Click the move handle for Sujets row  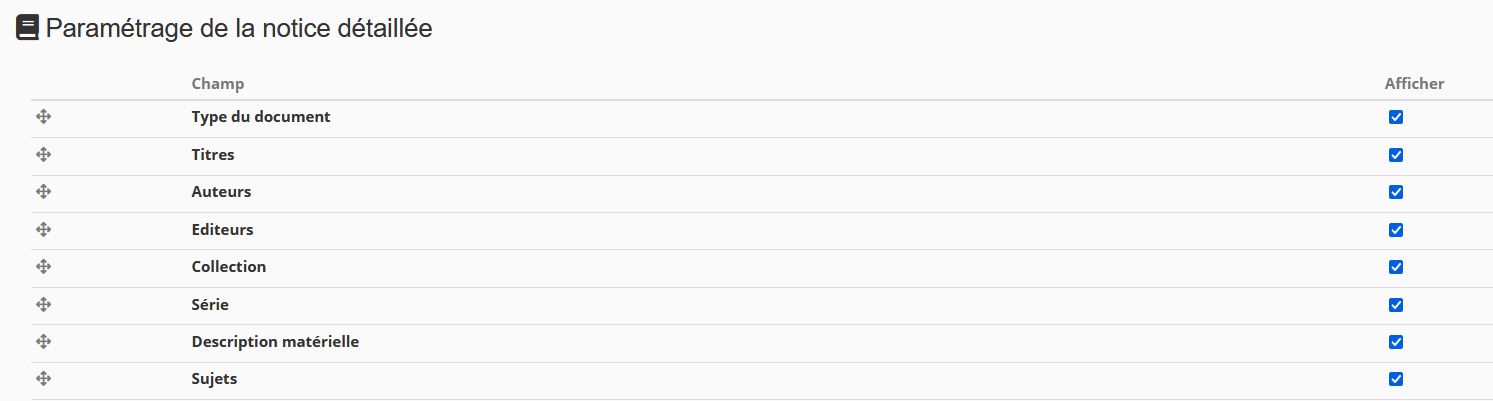tap(43, 379)
